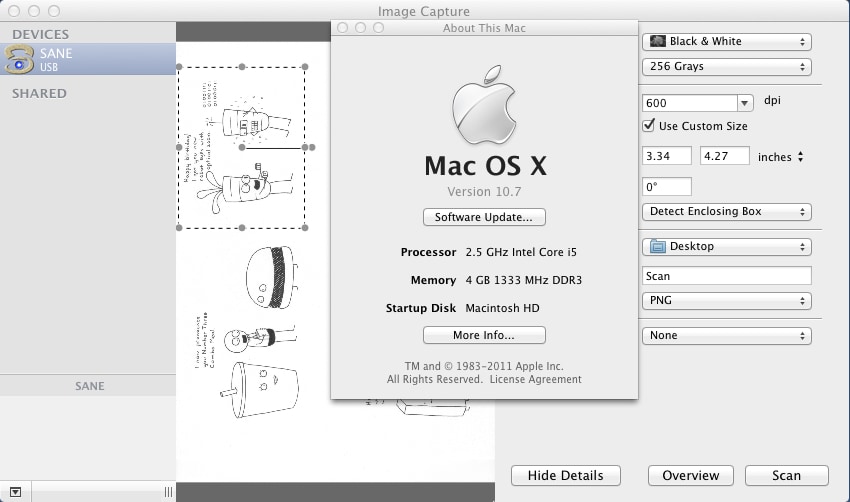The height and width of the screenshot is (502, 850).
Task: Open the None image correction dropdown
Action: pos(726,336)
